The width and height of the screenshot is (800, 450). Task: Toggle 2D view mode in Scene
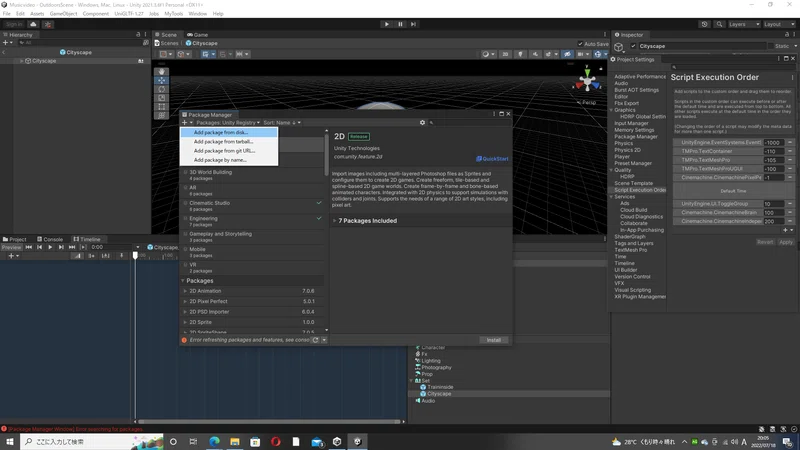coord(505,54)
